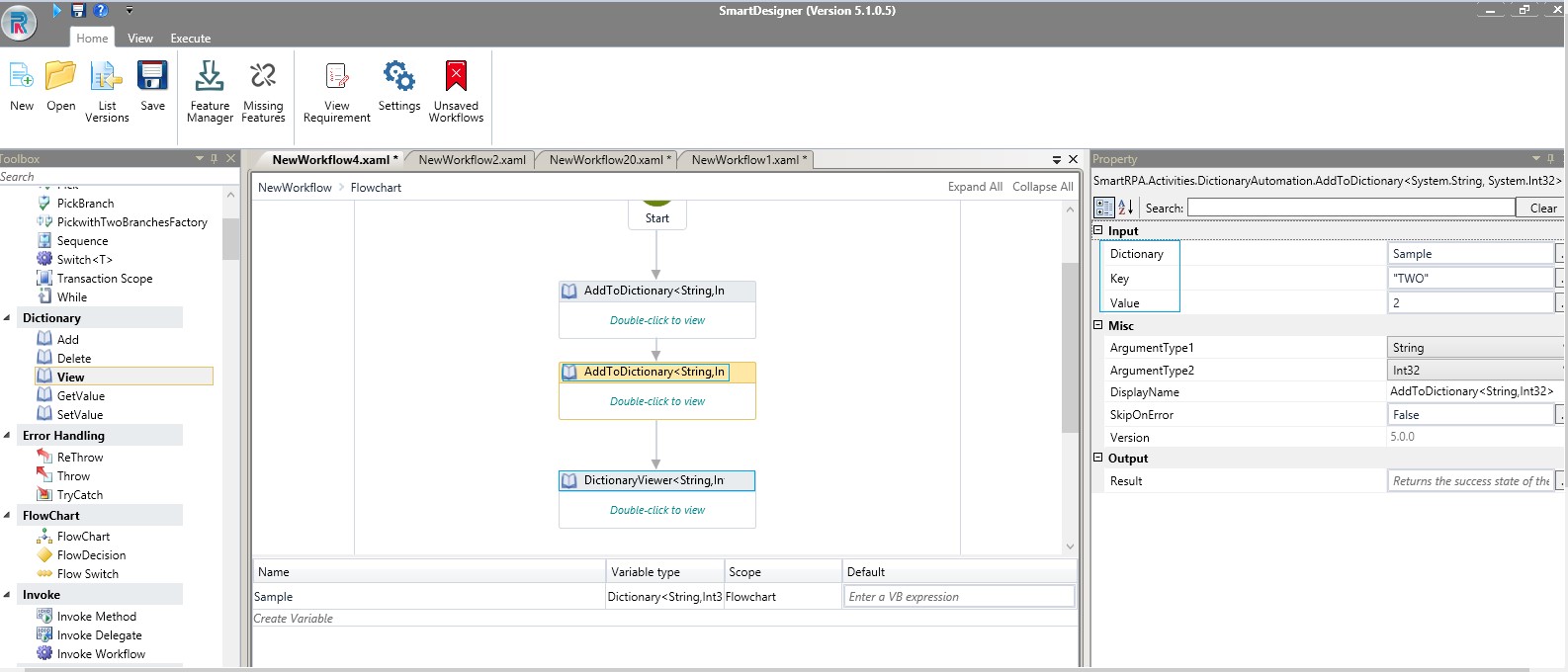Click the List Versions icon
Image resolution: width=1568 pixels, height=672 pixels.
click(x=107, y=77)
